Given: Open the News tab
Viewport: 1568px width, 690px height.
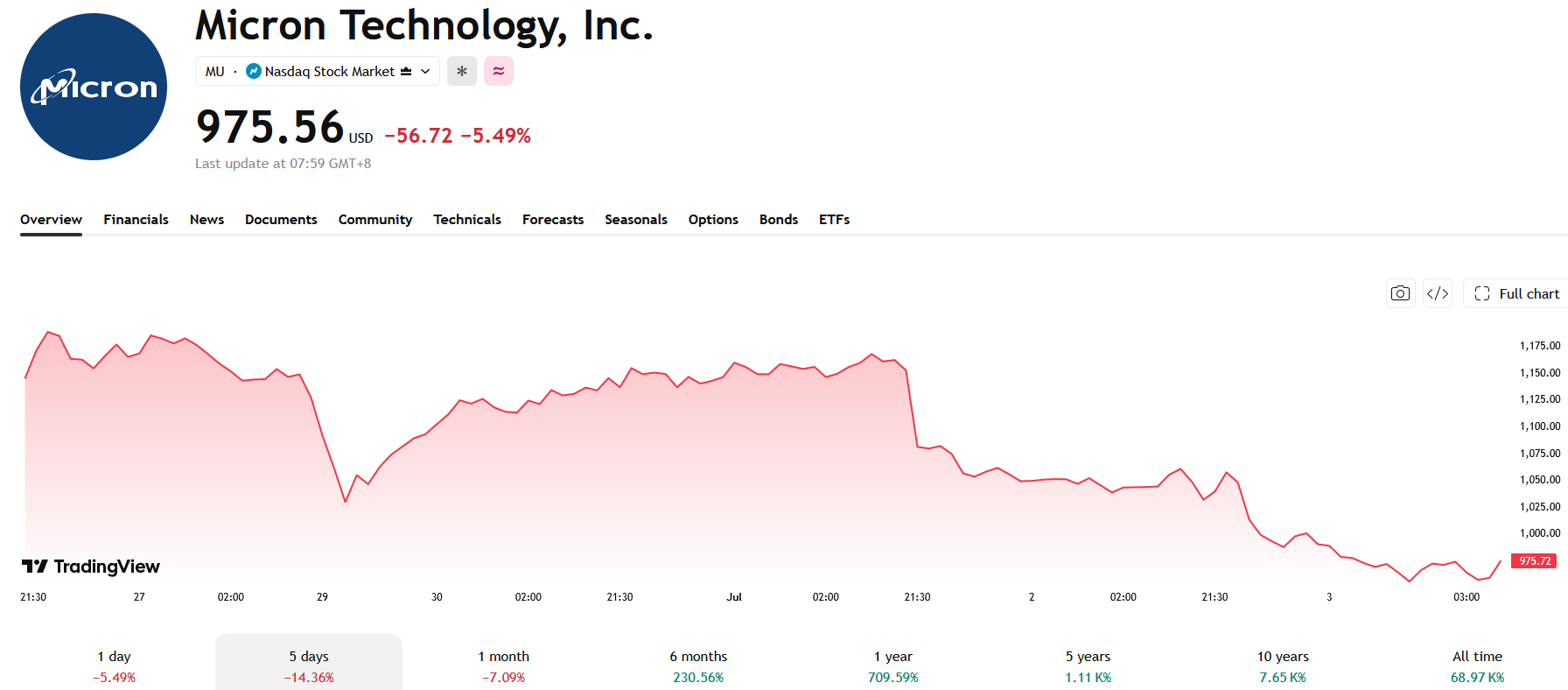Looking at the screenshot, I should [x=206, y=219].
